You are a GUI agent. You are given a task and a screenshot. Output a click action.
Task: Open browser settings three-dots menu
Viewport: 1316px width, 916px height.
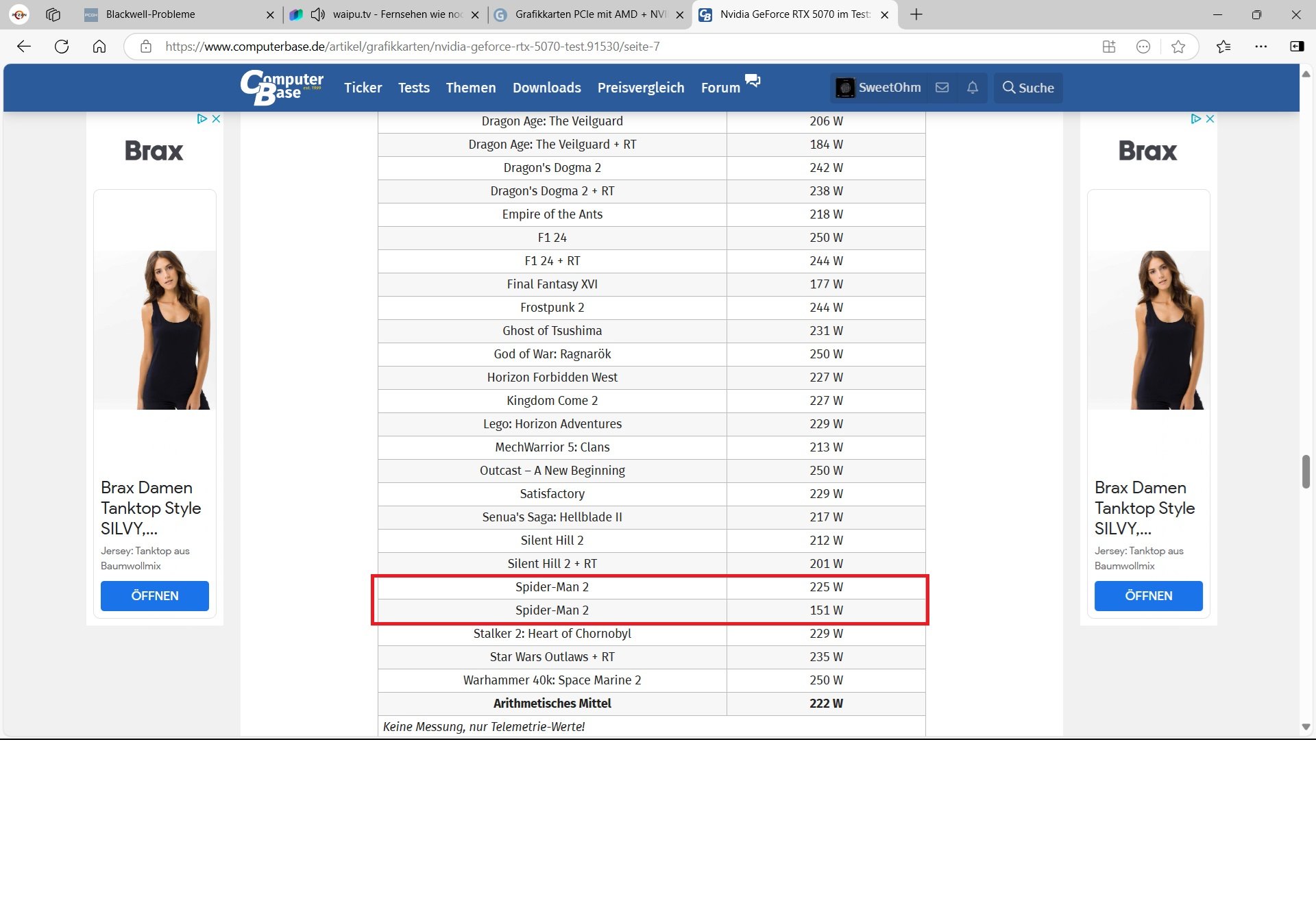(1260, 47)
